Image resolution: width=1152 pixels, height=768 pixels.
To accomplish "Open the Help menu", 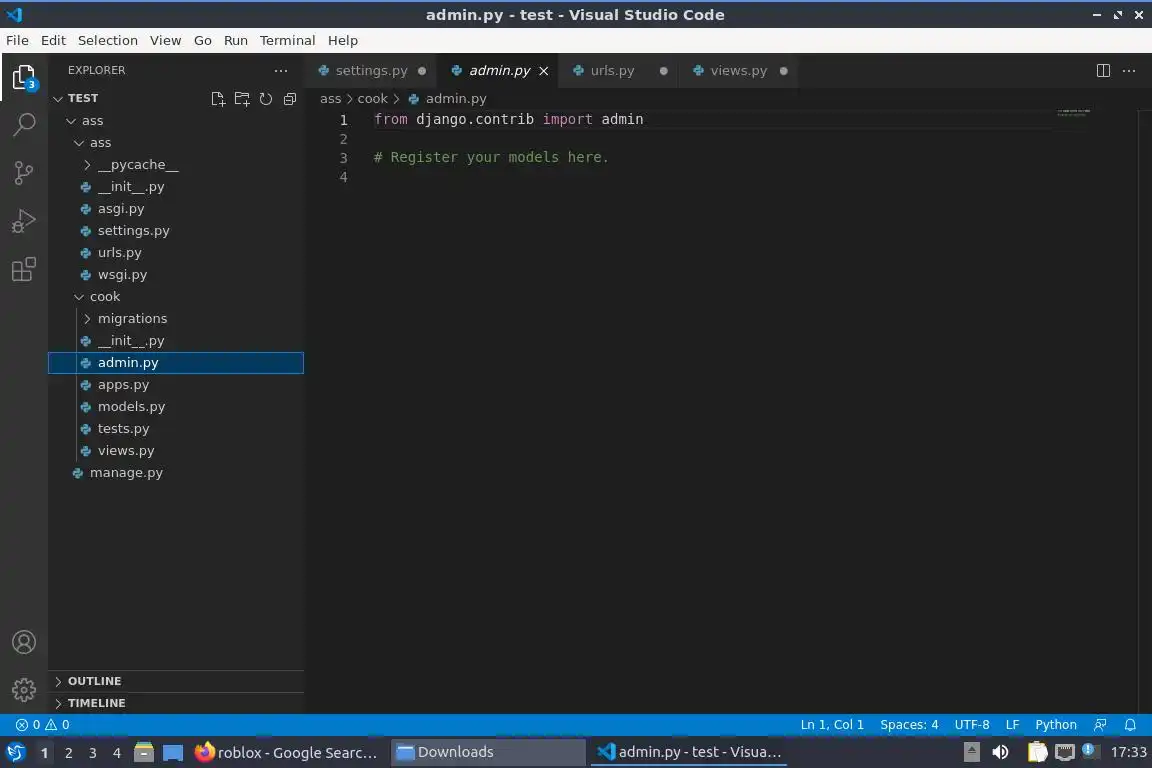I will point(342,40).
